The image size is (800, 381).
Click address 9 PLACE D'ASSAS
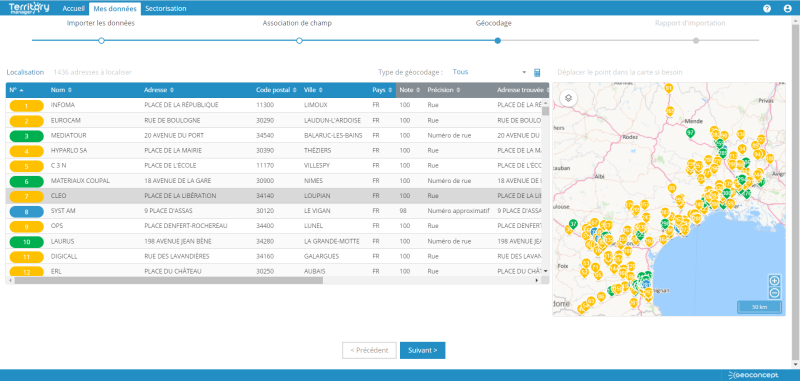(x=168, y=211)
